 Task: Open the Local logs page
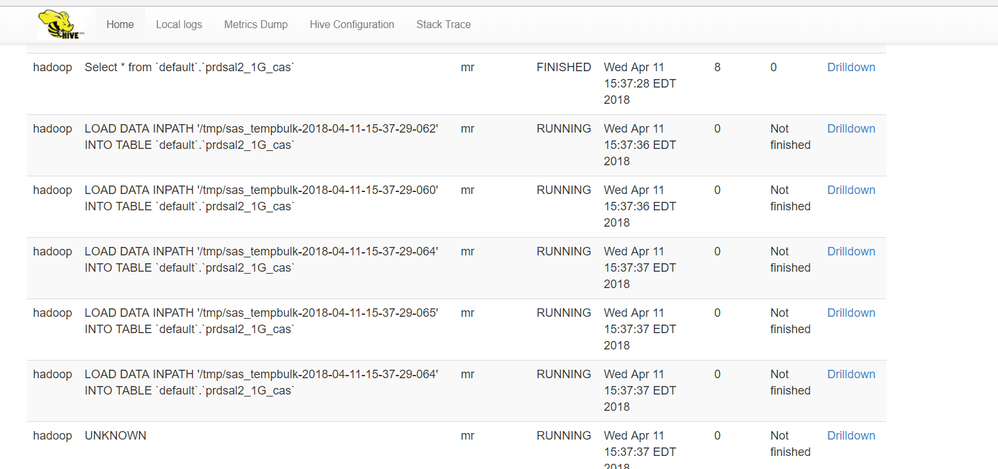[x=179, y=24]
